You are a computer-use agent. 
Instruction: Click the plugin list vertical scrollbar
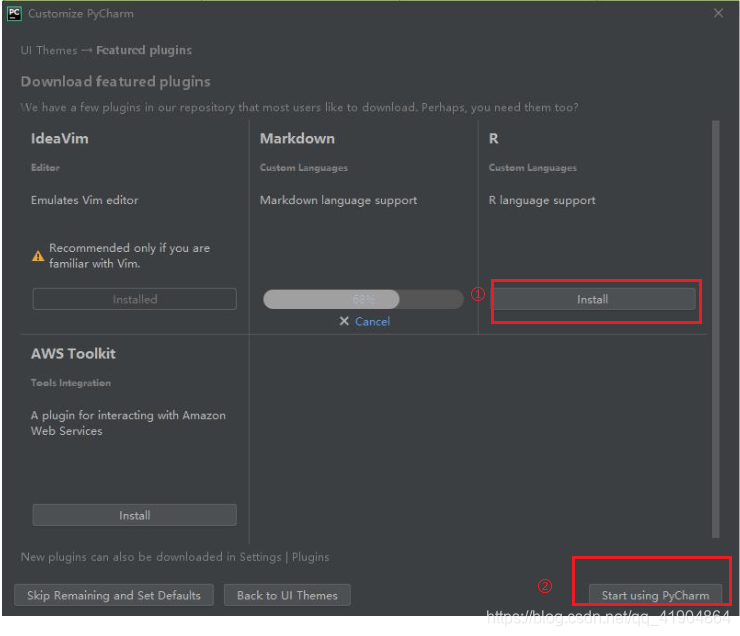[715, 329]
